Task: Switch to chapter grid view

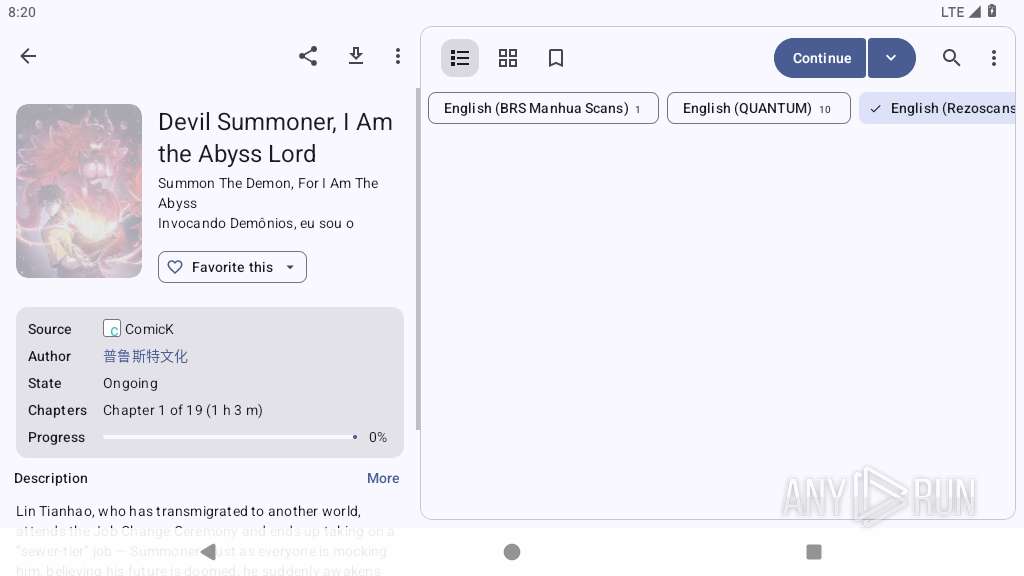Action: 507,58
